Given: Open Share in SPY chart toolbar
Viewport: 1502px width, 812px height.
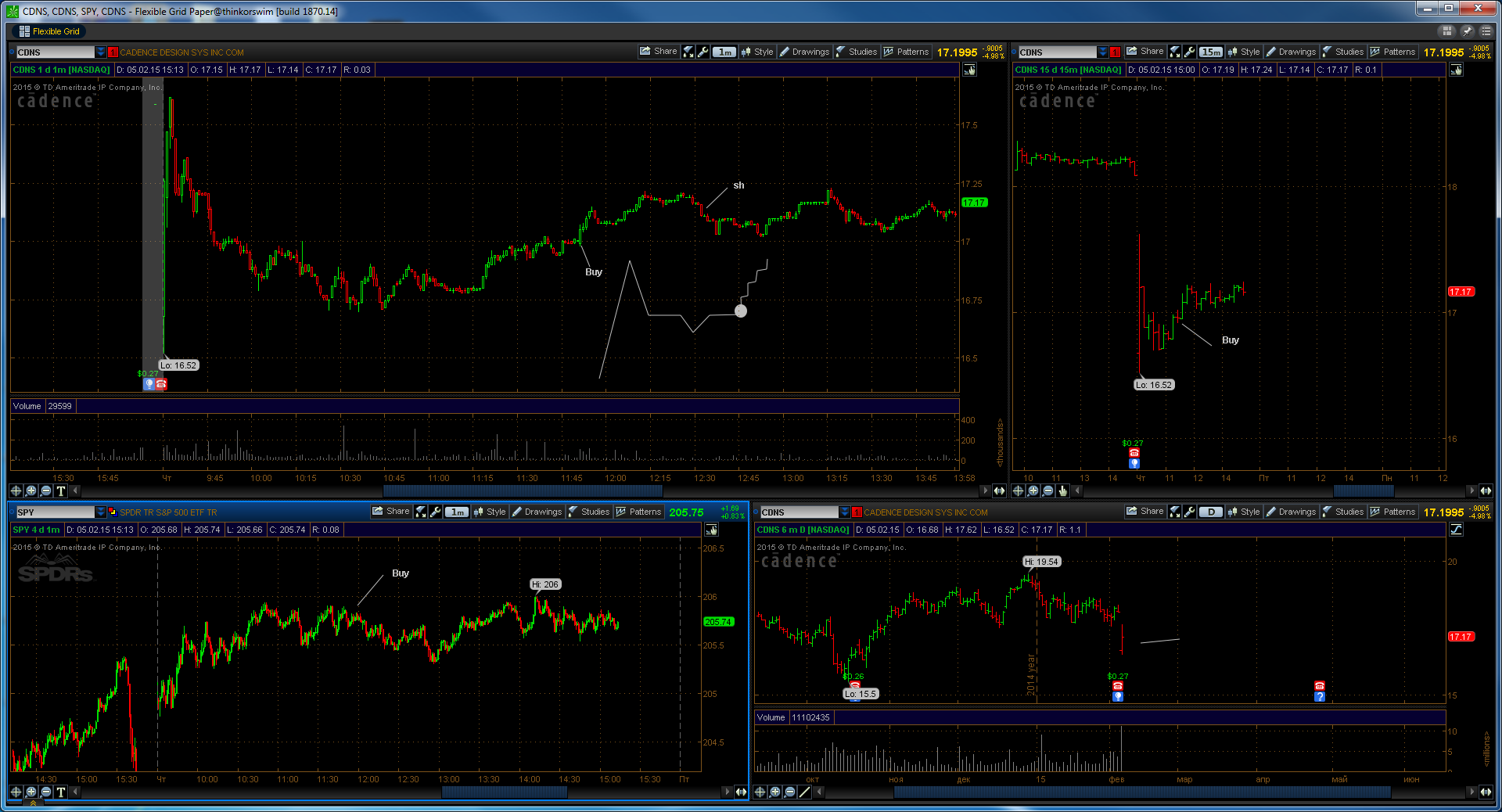Looking at the screenshot, I should pyautogui.click(x=391, y=512).
